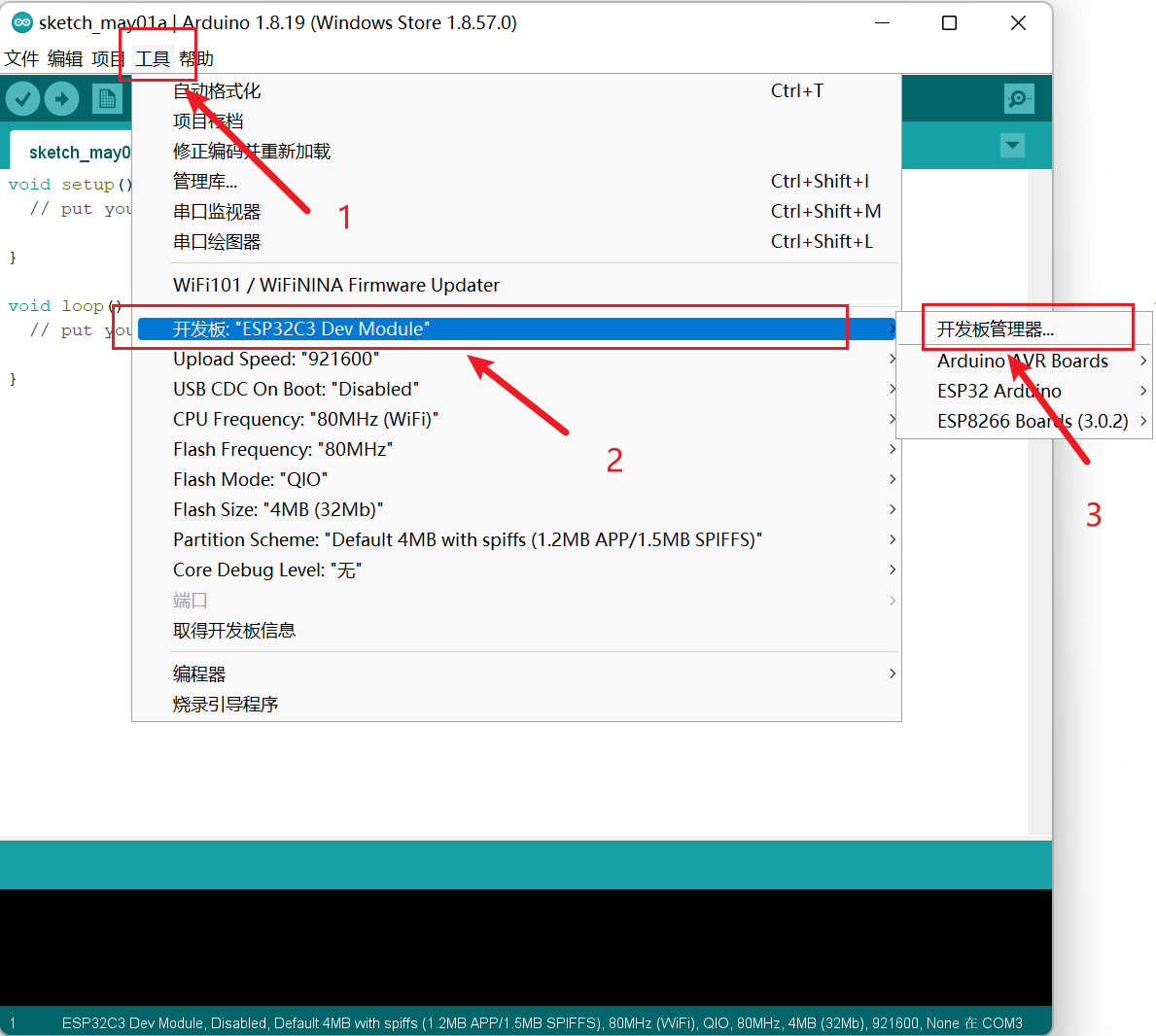Open 串口绘图器 from the menu
The height and width of the screenshot is (1036, 1156).
point(516,242)
